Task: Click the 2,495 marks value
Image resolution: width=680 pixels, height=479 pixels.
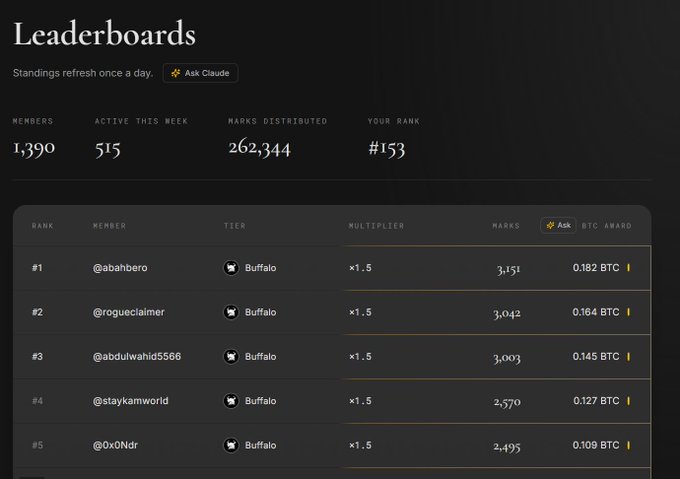Action: [x=507, y=446]
